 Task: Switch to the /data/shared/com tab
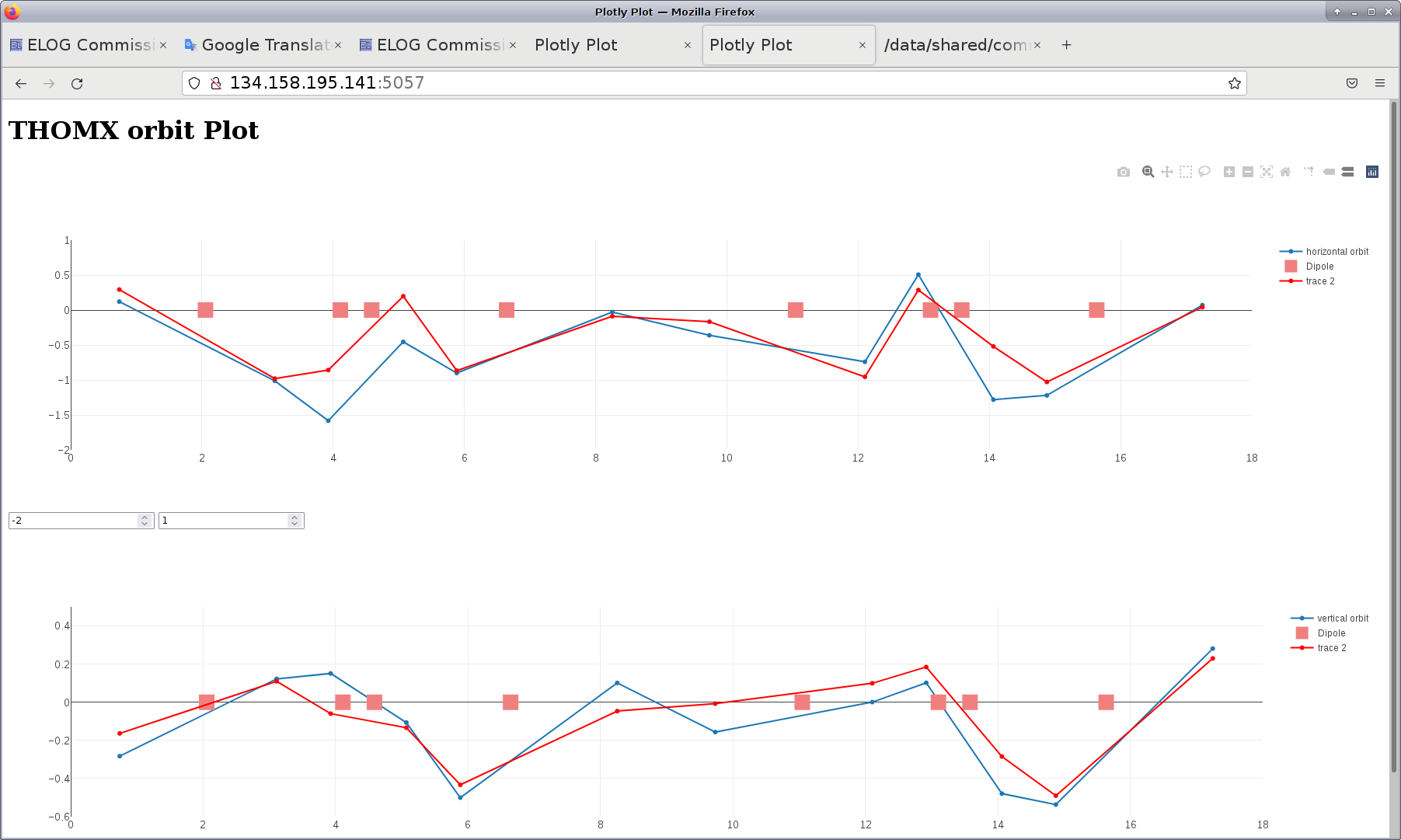point(956,45)
